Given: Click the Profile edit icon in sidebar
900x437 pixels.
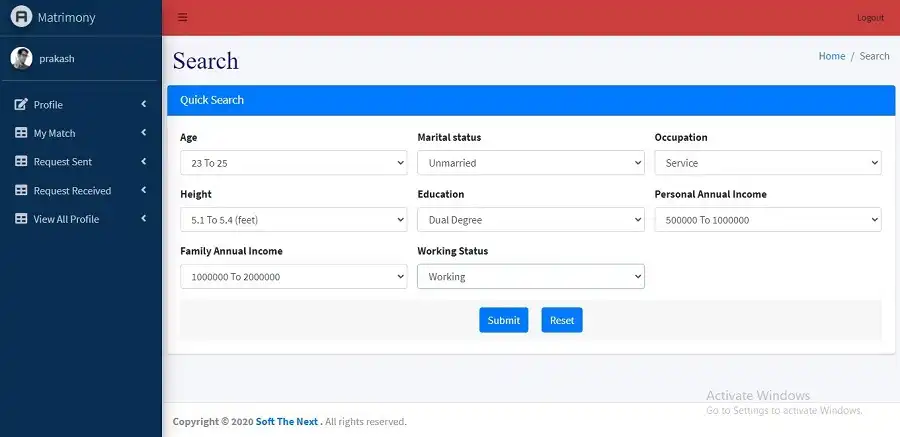Looking at the screenshot, I should tap(21, 104).
